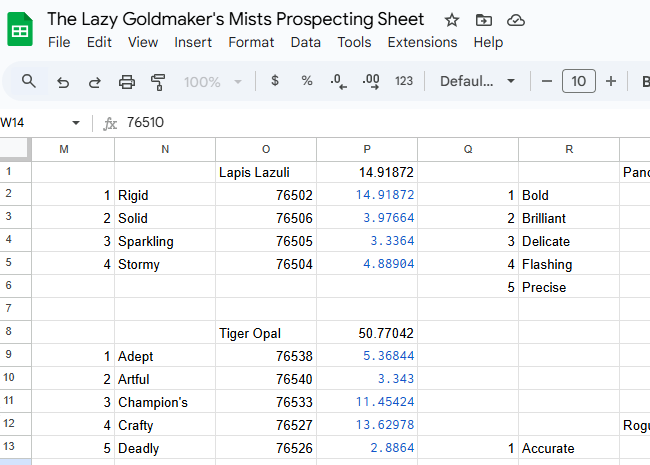Viewport: 650px width, 465px height.
Task: Select row 1 header
Action: click(15, 172)
